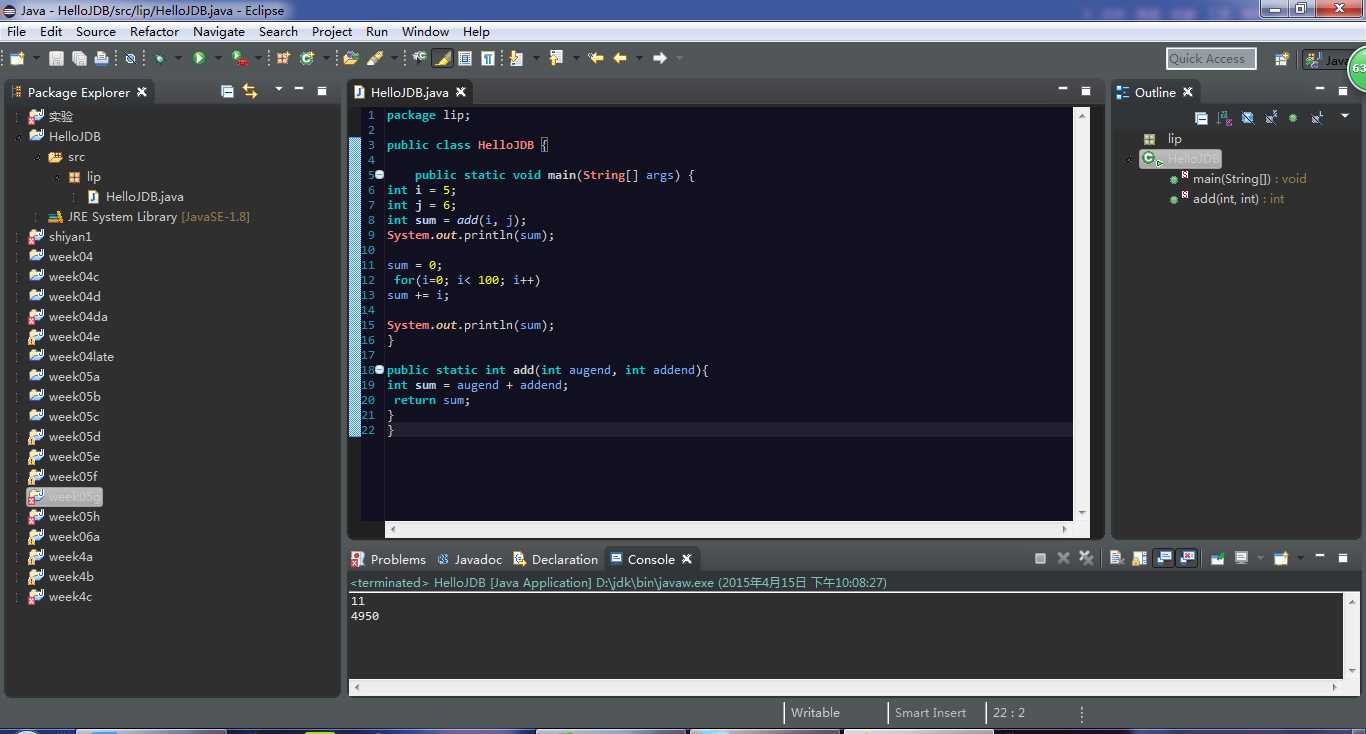The height and width of the screenshot is (734, 1366).
Task: Open Package Explorer View Menu dropdown
Action: pyautogui.click(x=278, y=89)
